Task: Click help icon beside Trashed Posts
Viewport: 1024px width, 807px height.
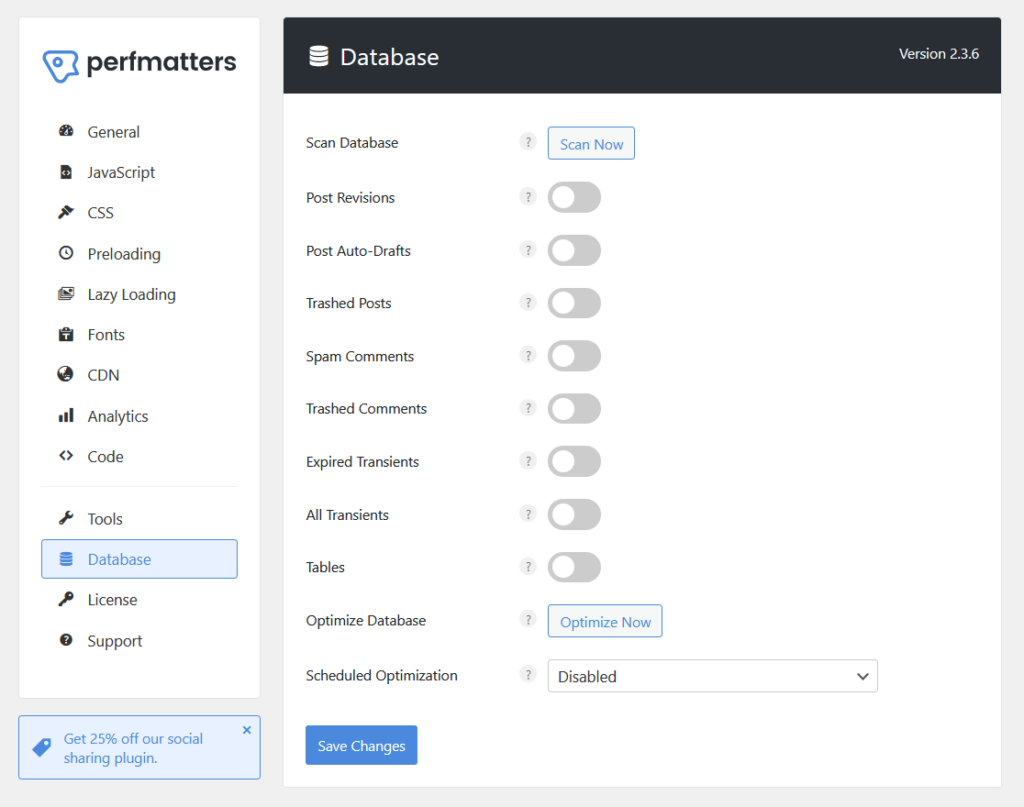Action: click(x=528, y=302)
